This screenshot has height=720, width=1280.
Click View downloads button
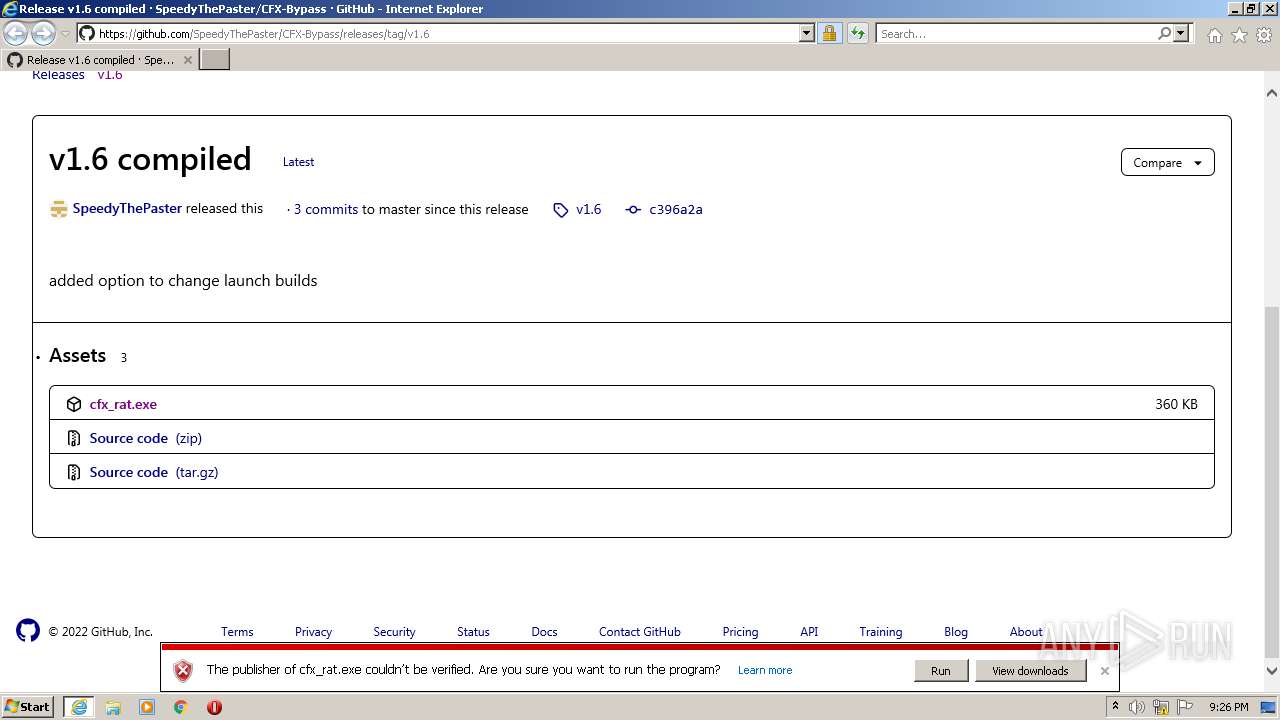1030,671
